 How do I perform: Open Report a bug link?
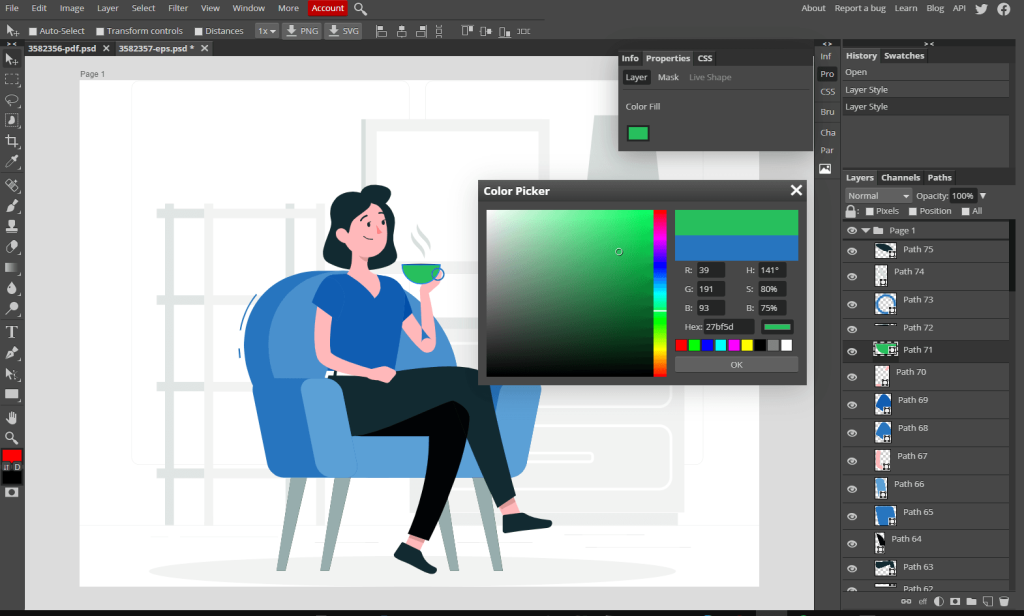(860, 8)
